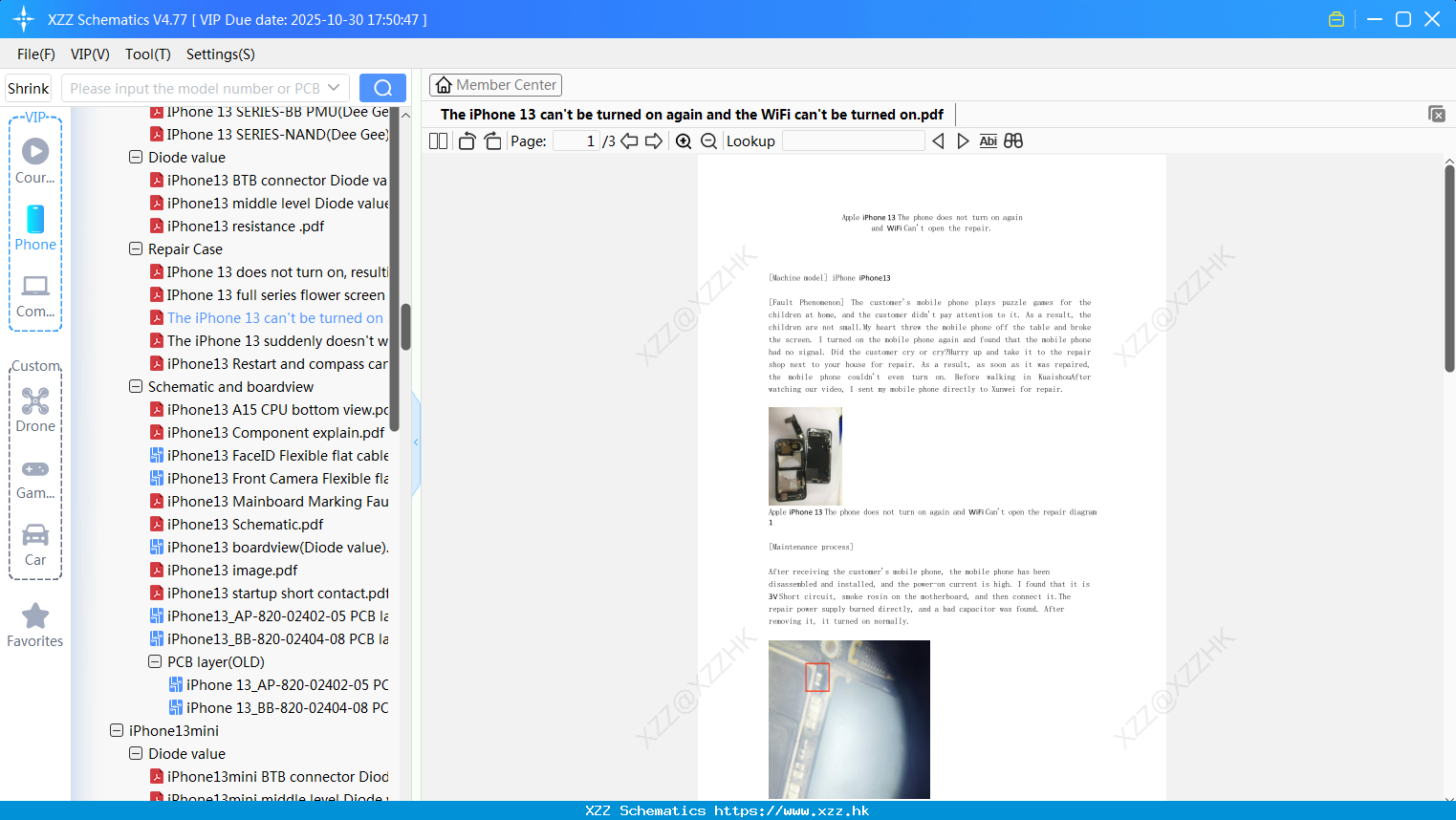This screenshot has height=820, width=1456.
Task: Open iPhone13 Restart and compass case
Action: [x=269, y=363]
